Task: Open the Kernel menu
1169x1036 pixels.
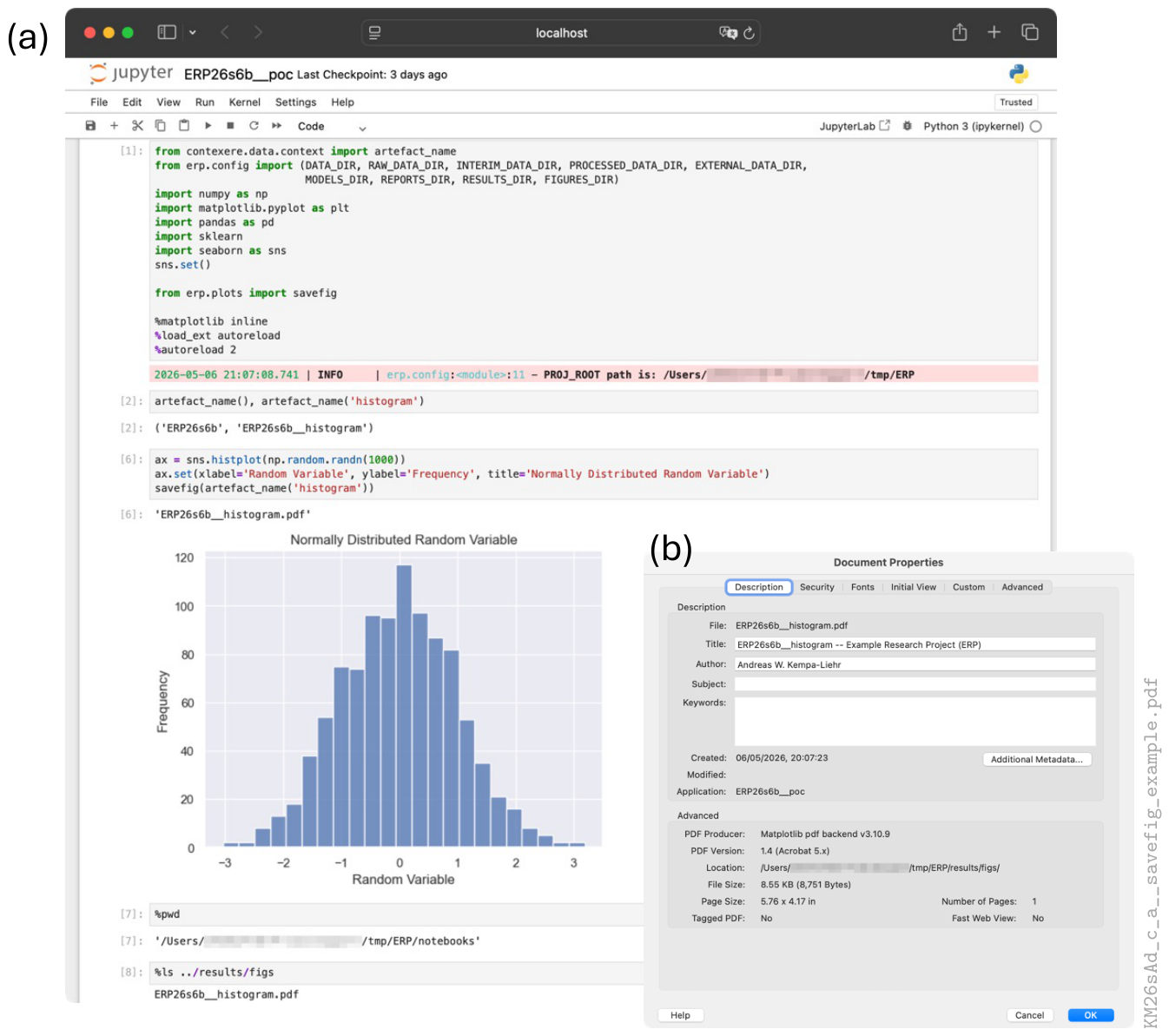Action: pos(245,102)
